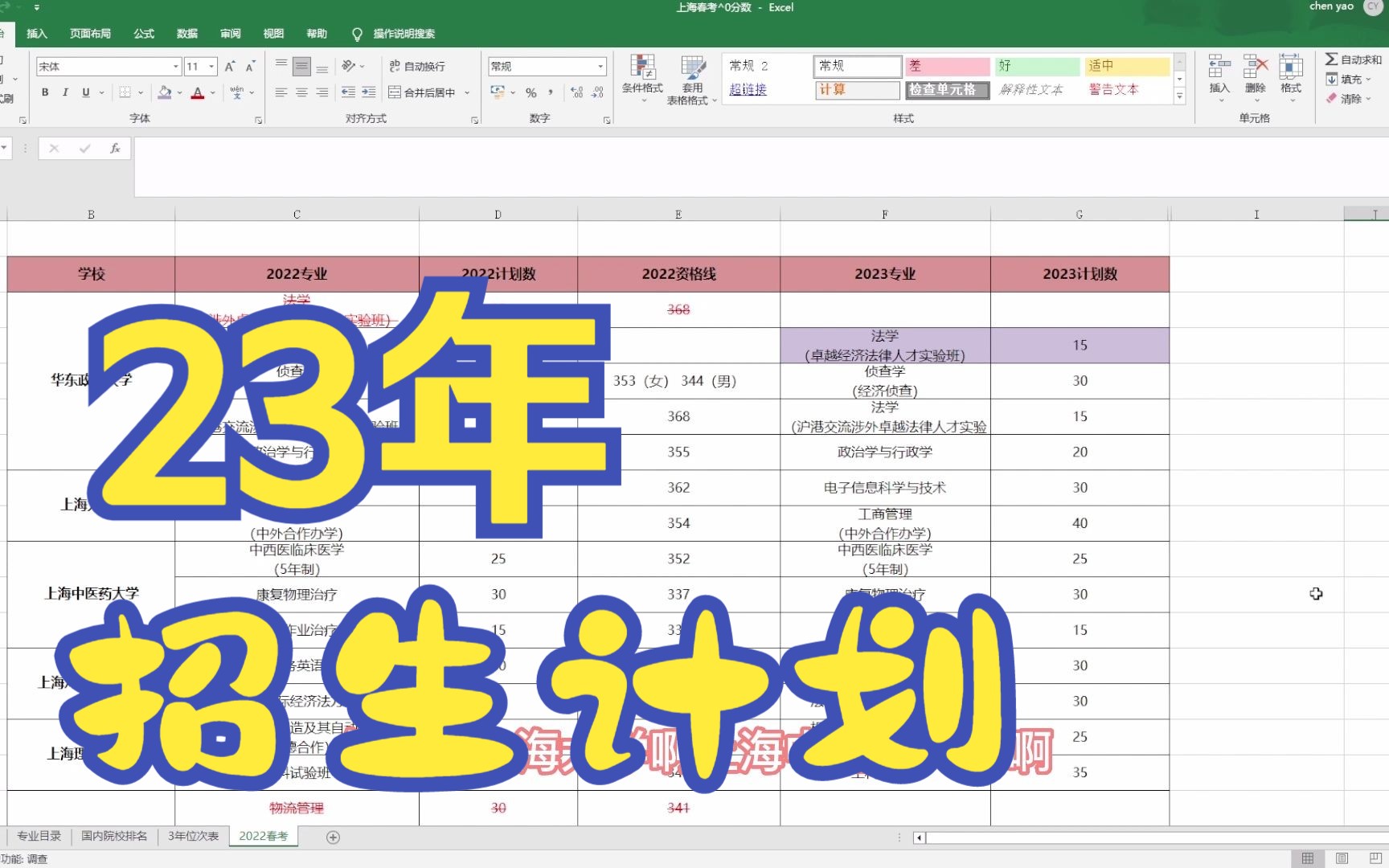Viewport: 1389px width, 868px height.
Task: Open the font name 宋体 dropdown
Action: click(175, 66)
